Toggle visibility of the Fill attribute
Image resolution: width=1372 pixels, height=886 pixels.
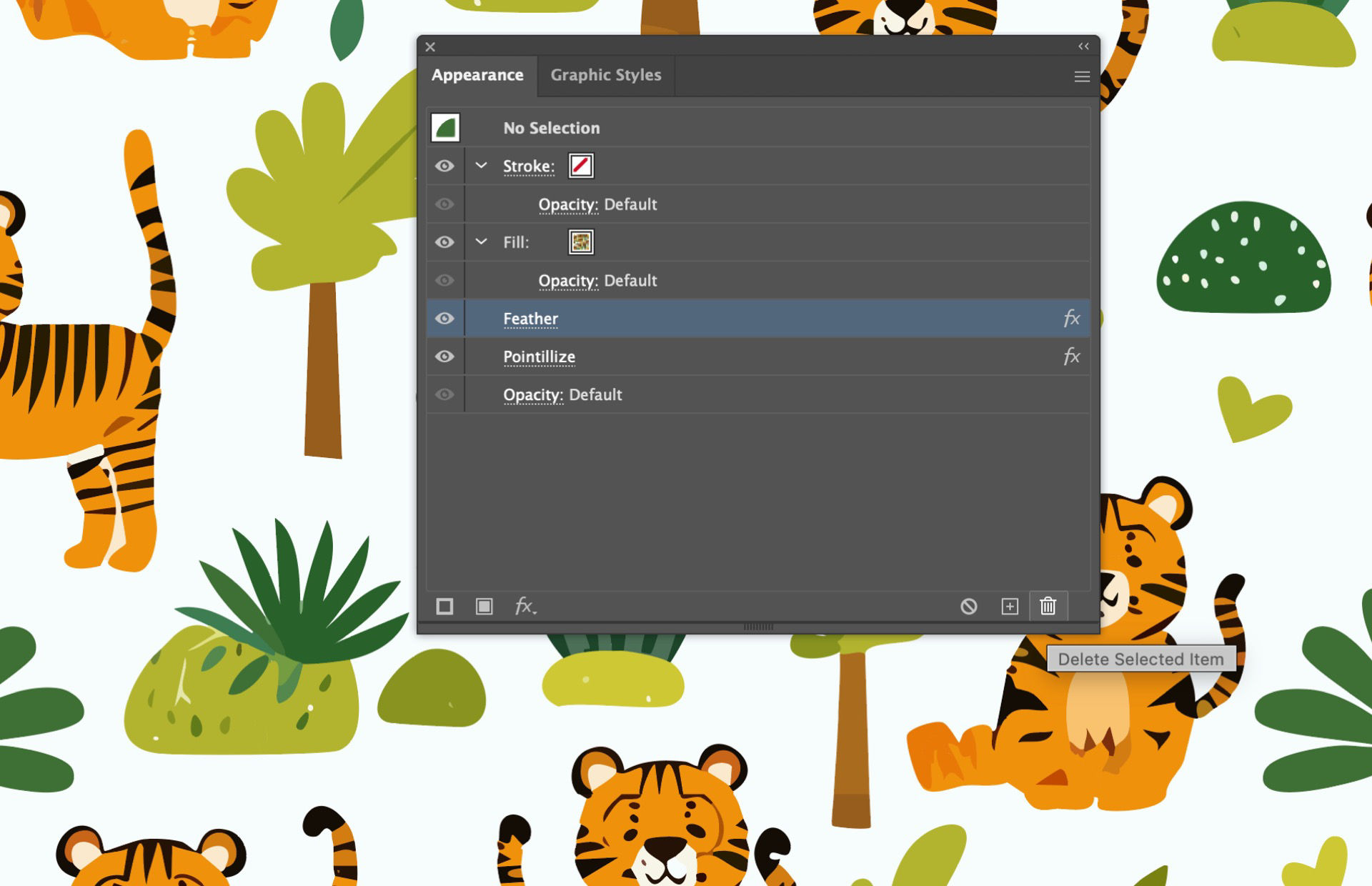coord(445,242)
